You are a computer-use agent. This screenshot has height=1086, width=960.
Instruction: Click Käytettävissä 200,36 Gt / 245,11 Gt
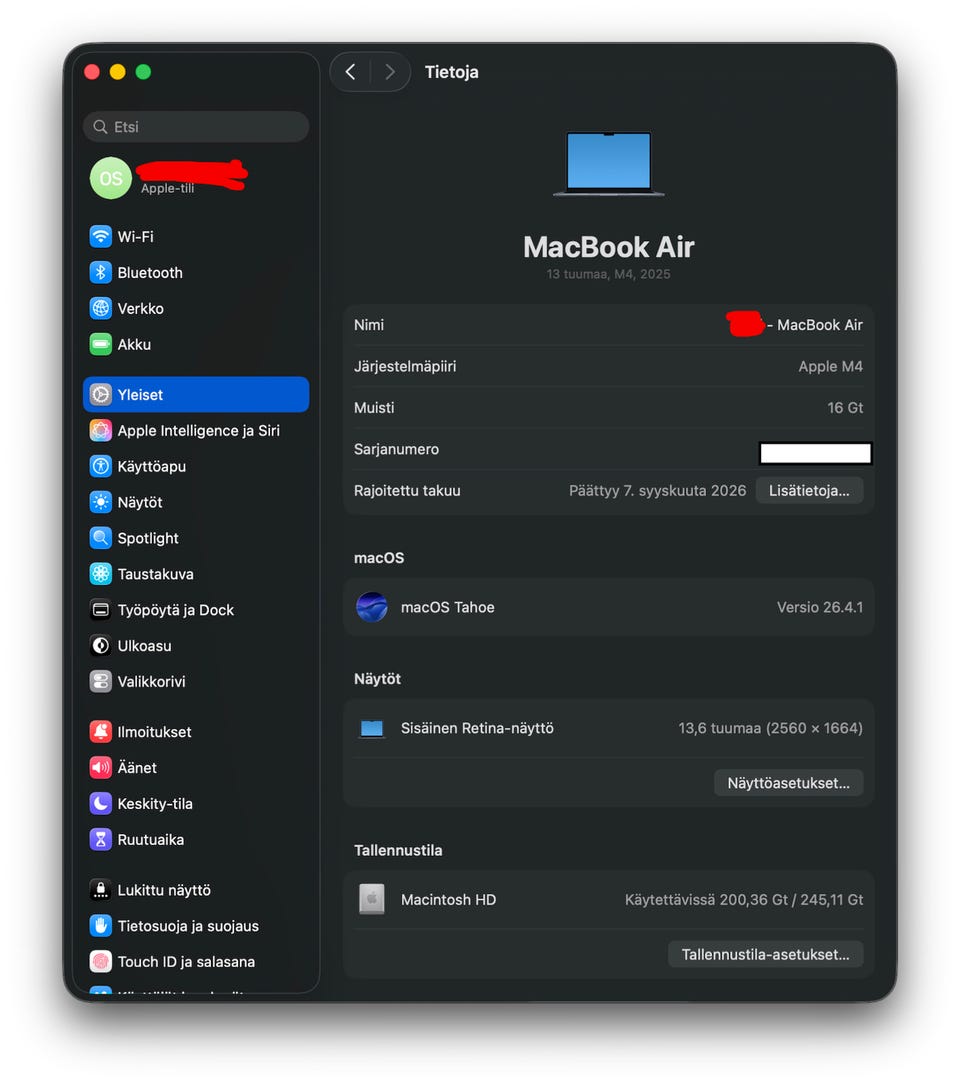click(744, 900)
